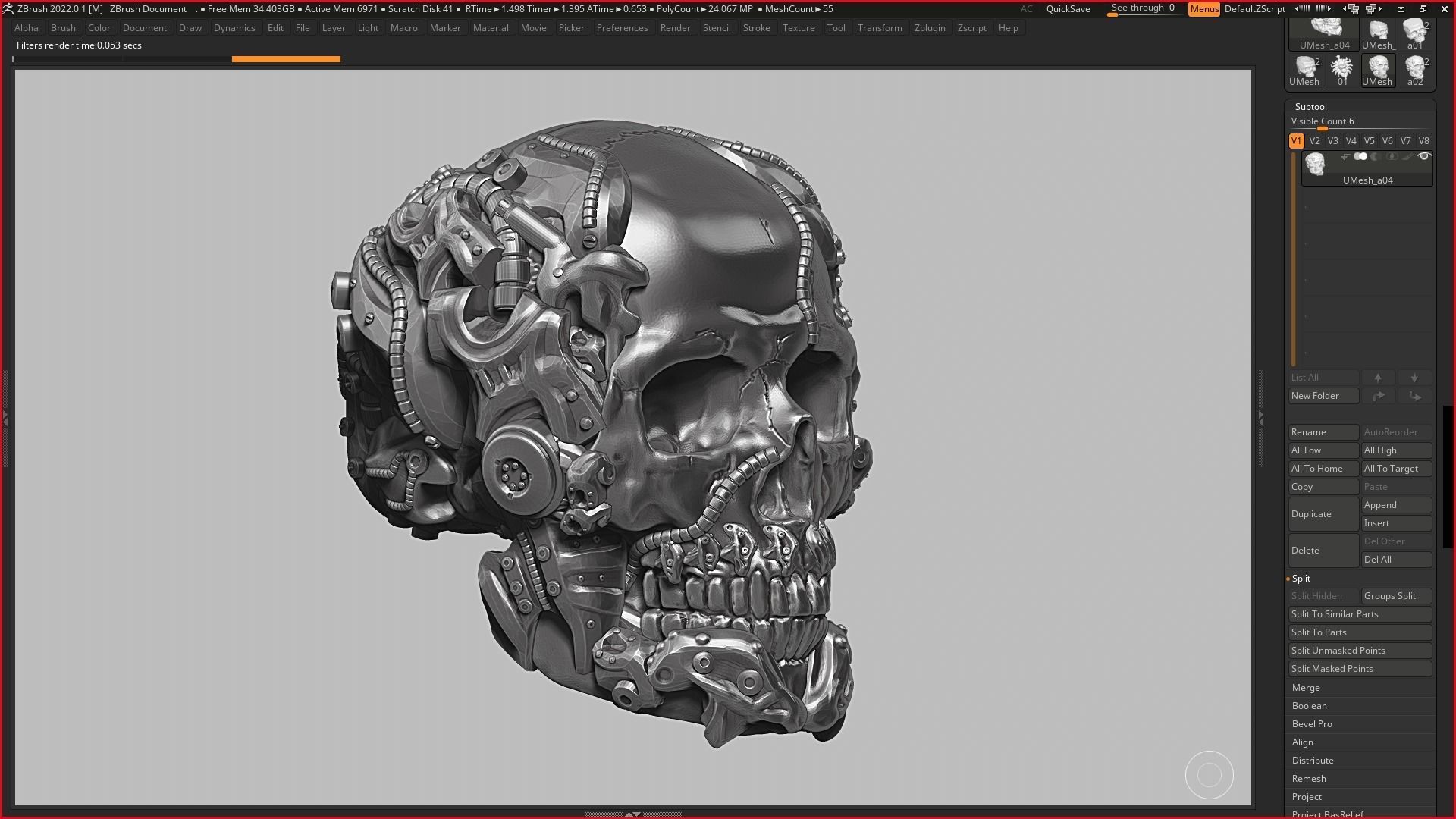This screenshot has height=819, width=1456.
Task: Select the a01 tool thumbnail
Action: tap(1415, 34)
